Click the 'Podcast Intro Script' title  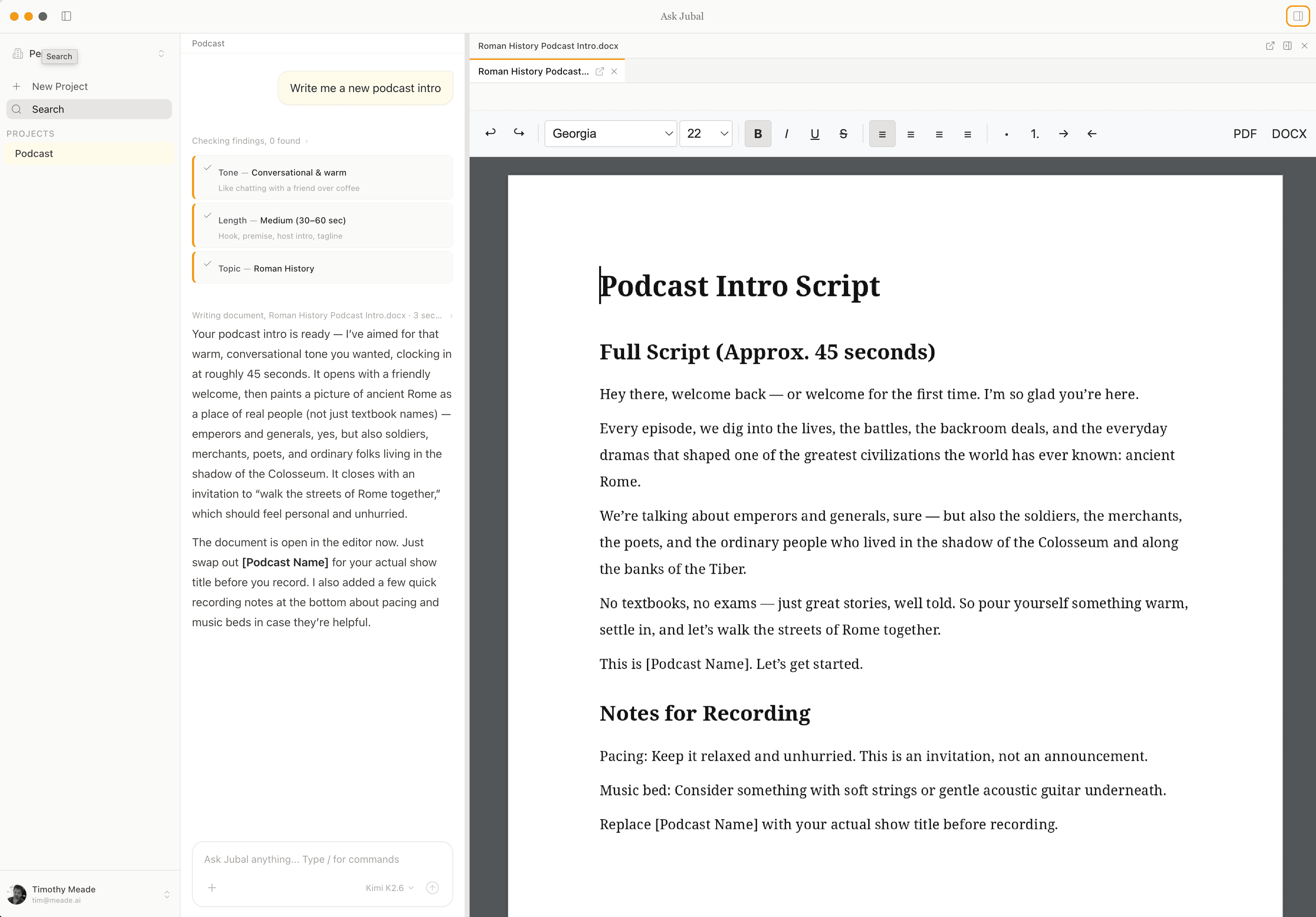click(739, 286)
